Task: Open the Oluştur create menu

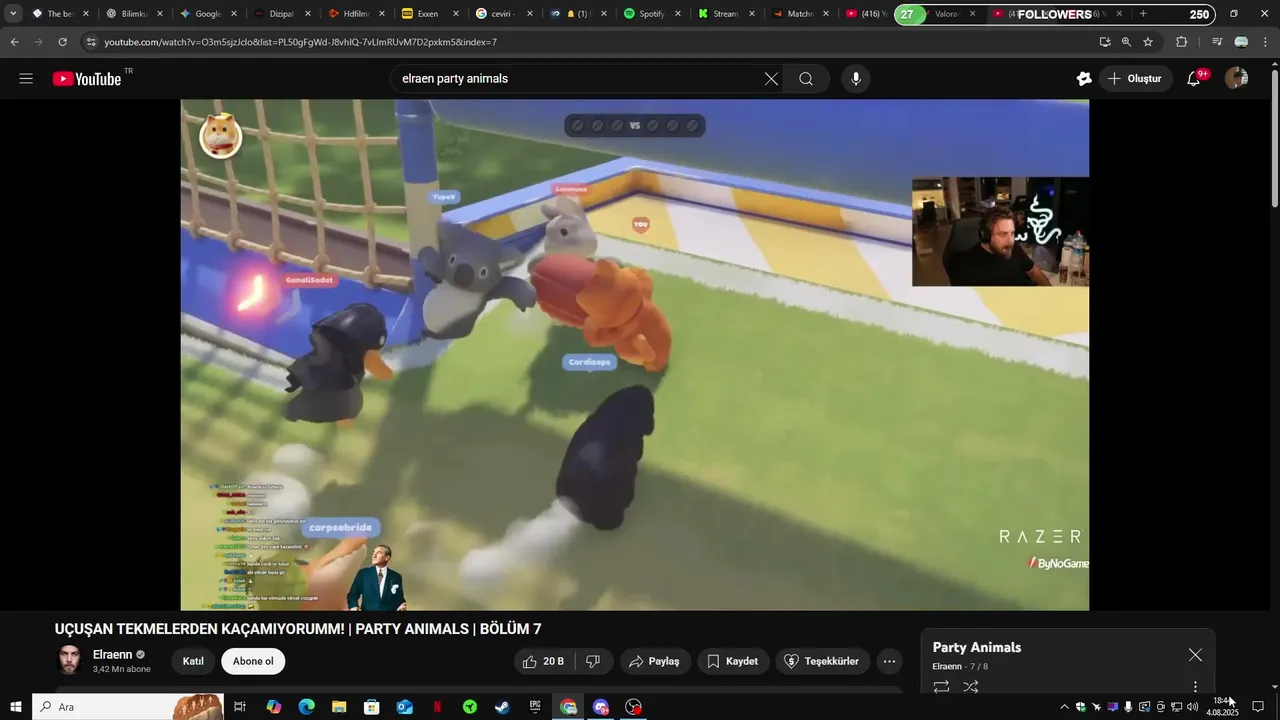Action: 1135,79
